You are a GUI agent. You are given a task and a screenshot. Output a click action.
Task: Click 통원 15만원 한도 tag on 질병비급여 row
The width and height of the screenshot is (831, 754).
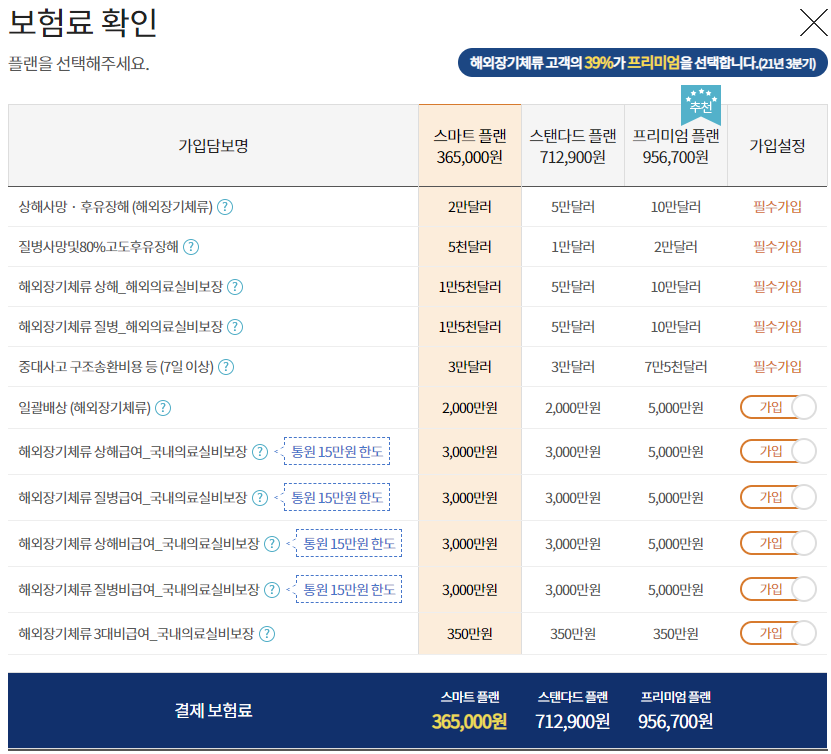tap(349, 589)
